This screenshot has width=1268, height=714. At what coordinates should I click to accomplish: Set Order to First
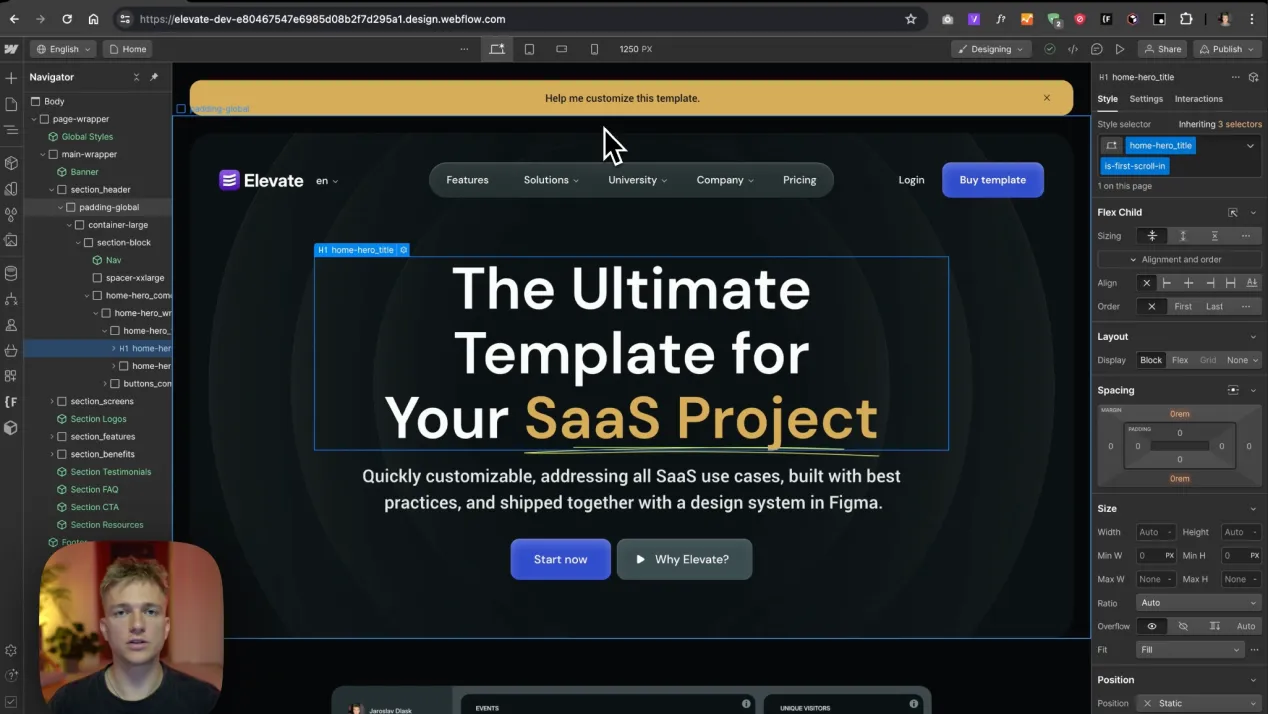pyautogui.click(x=1183, y=307)
